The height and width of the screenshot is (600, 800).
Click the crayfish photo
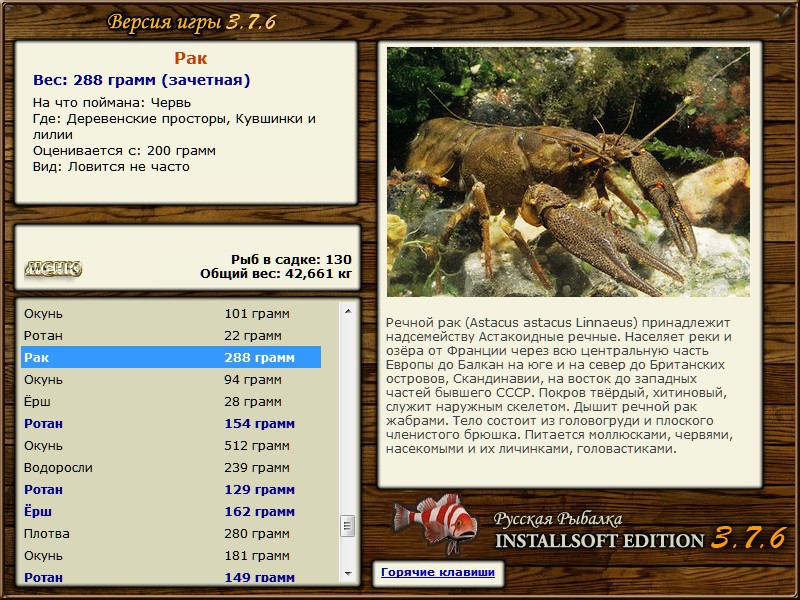point(568,172)
